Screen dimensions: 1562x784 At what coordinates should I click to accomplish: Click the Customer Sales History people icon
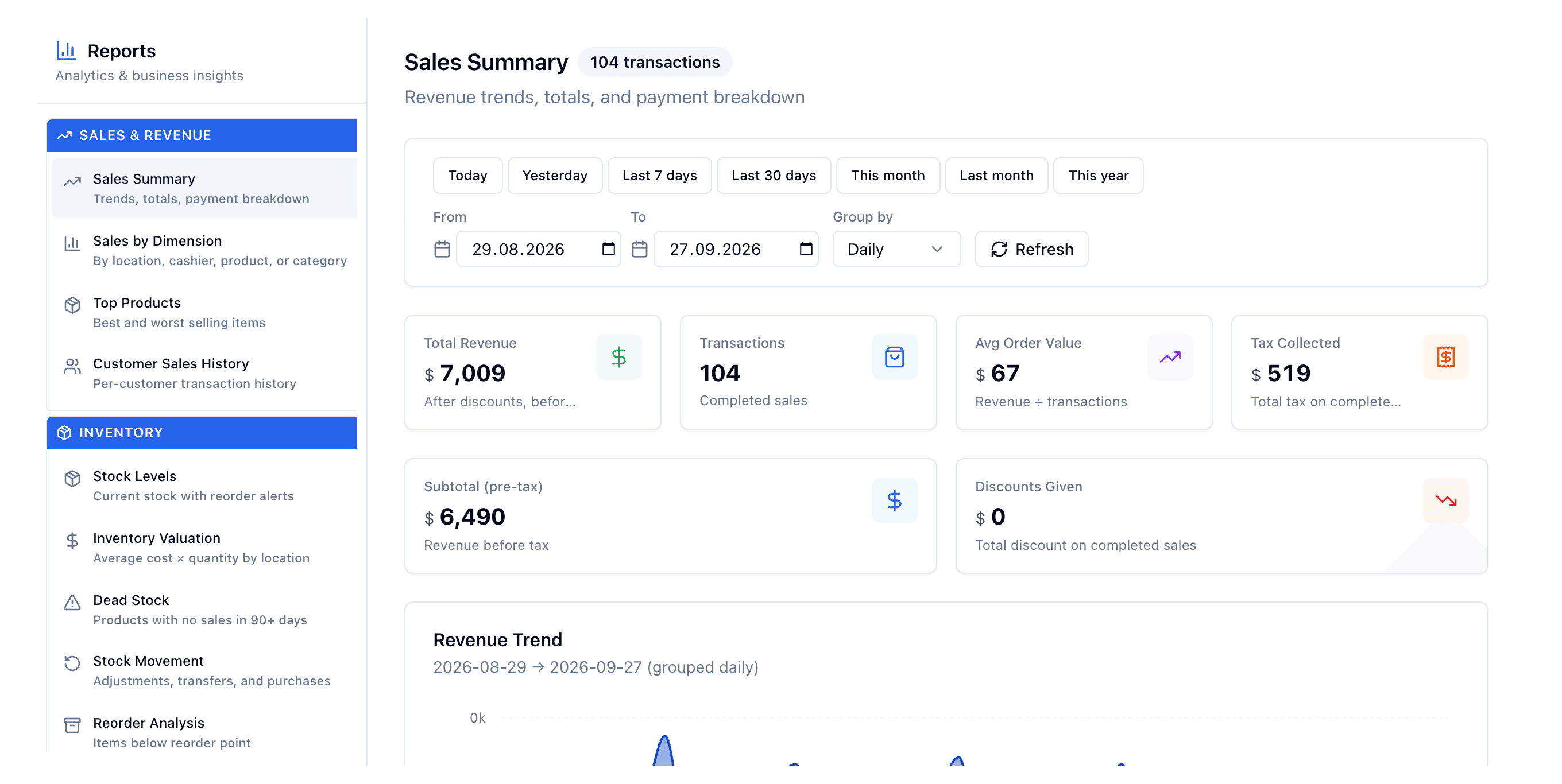(x=72, y=367)
